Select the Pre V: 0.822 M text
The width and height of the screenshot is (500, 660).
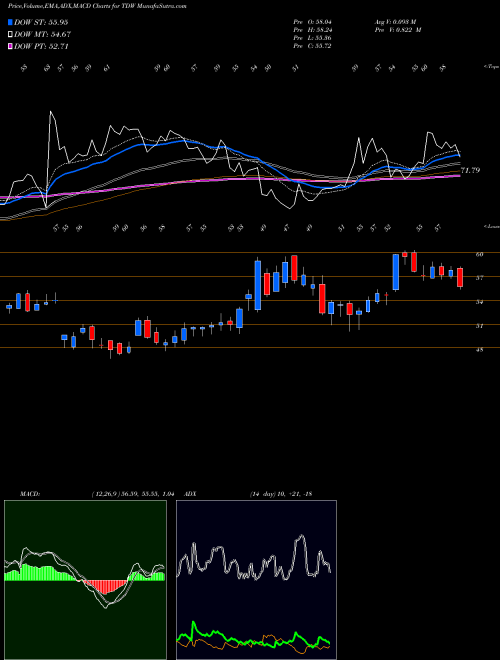click(398, 30)
